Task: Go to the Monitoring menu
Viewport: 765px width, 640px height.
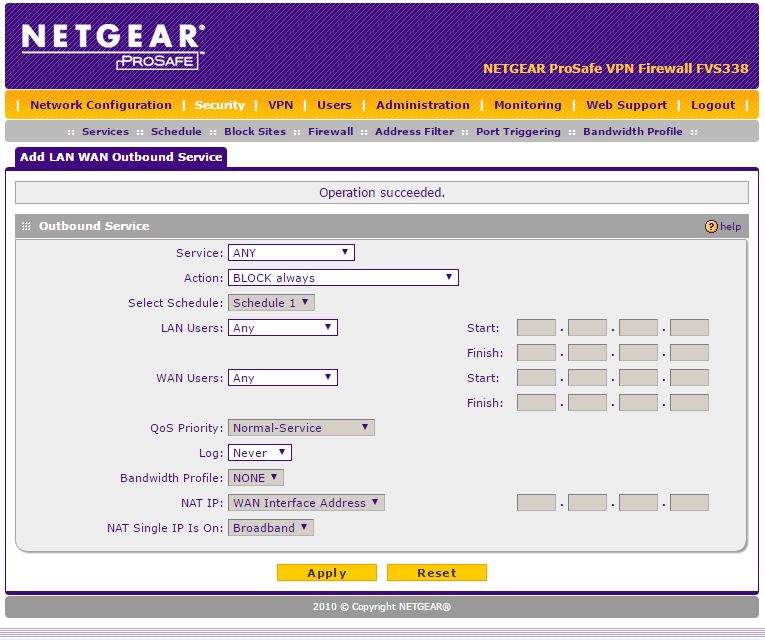Action: (527, 105)
